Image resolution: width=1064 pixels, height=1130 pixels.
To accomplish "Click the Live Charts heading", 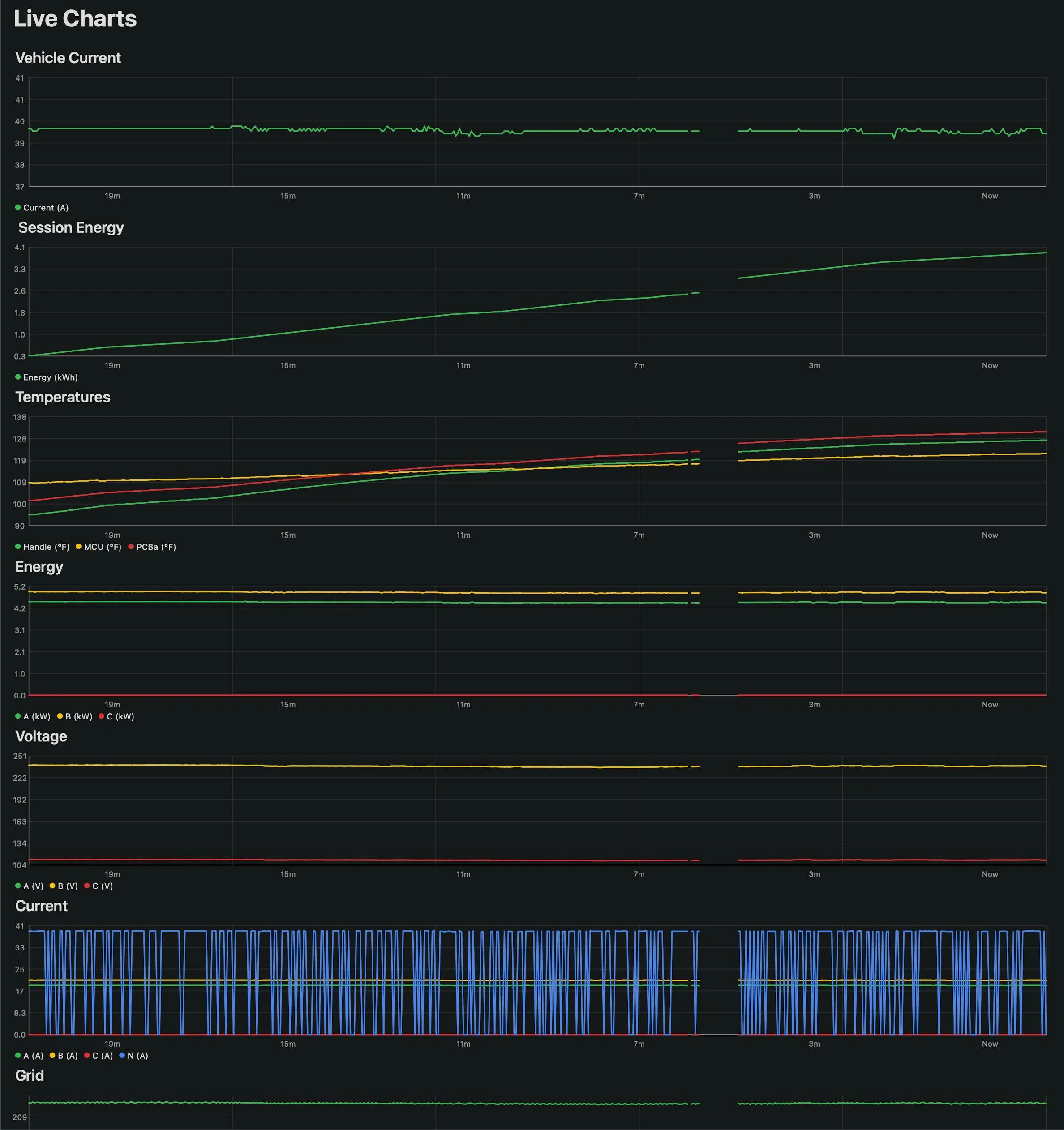I will [x=75, y=19].
